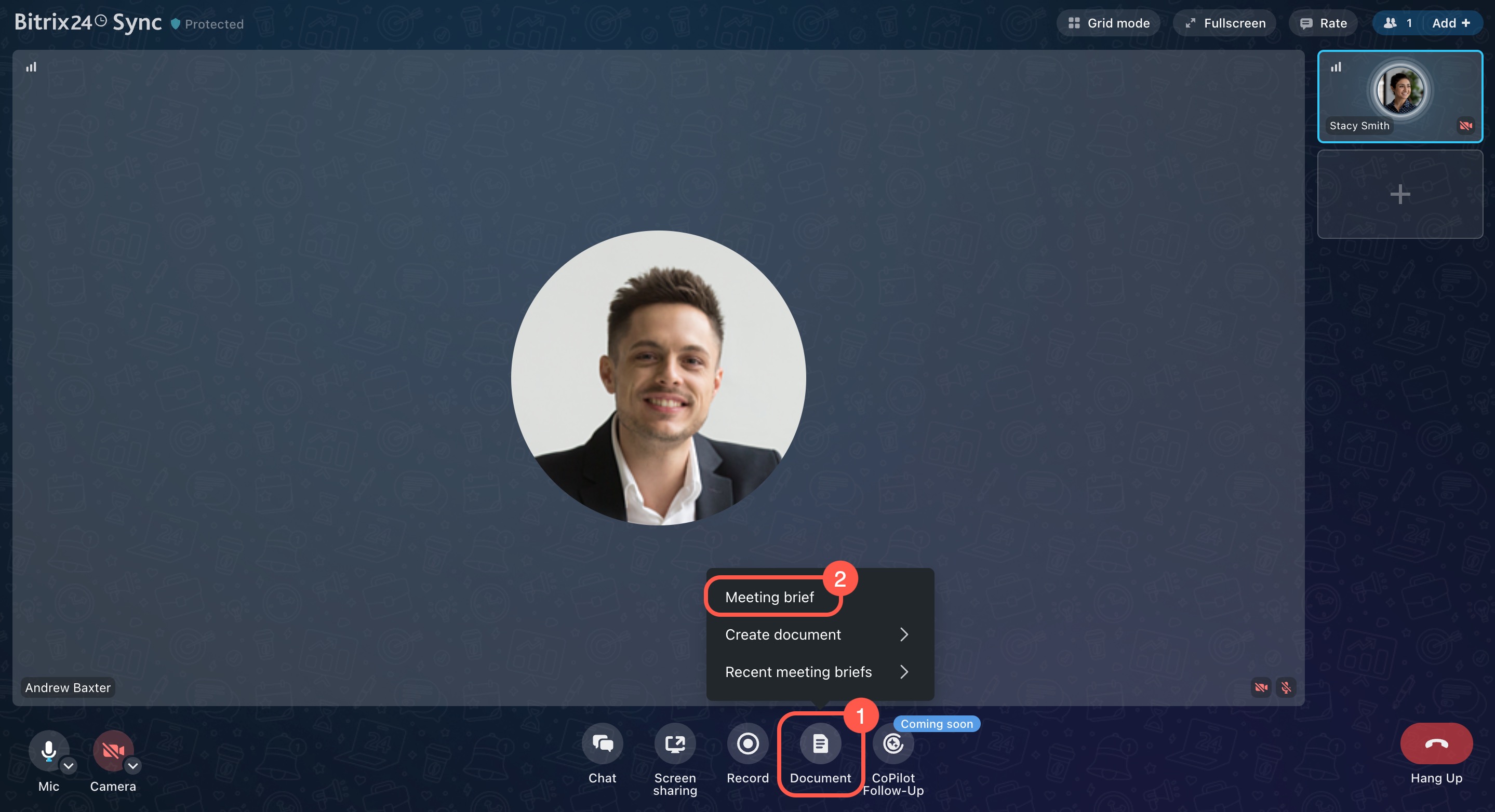1495x812 pixels.
Task: Rate the call quality
Action: coord(1323,23)
